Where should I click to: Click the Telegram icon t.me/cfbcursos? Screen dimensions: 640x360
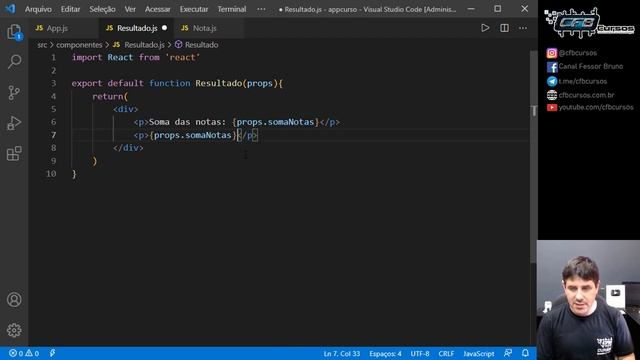tap(552, 81)
